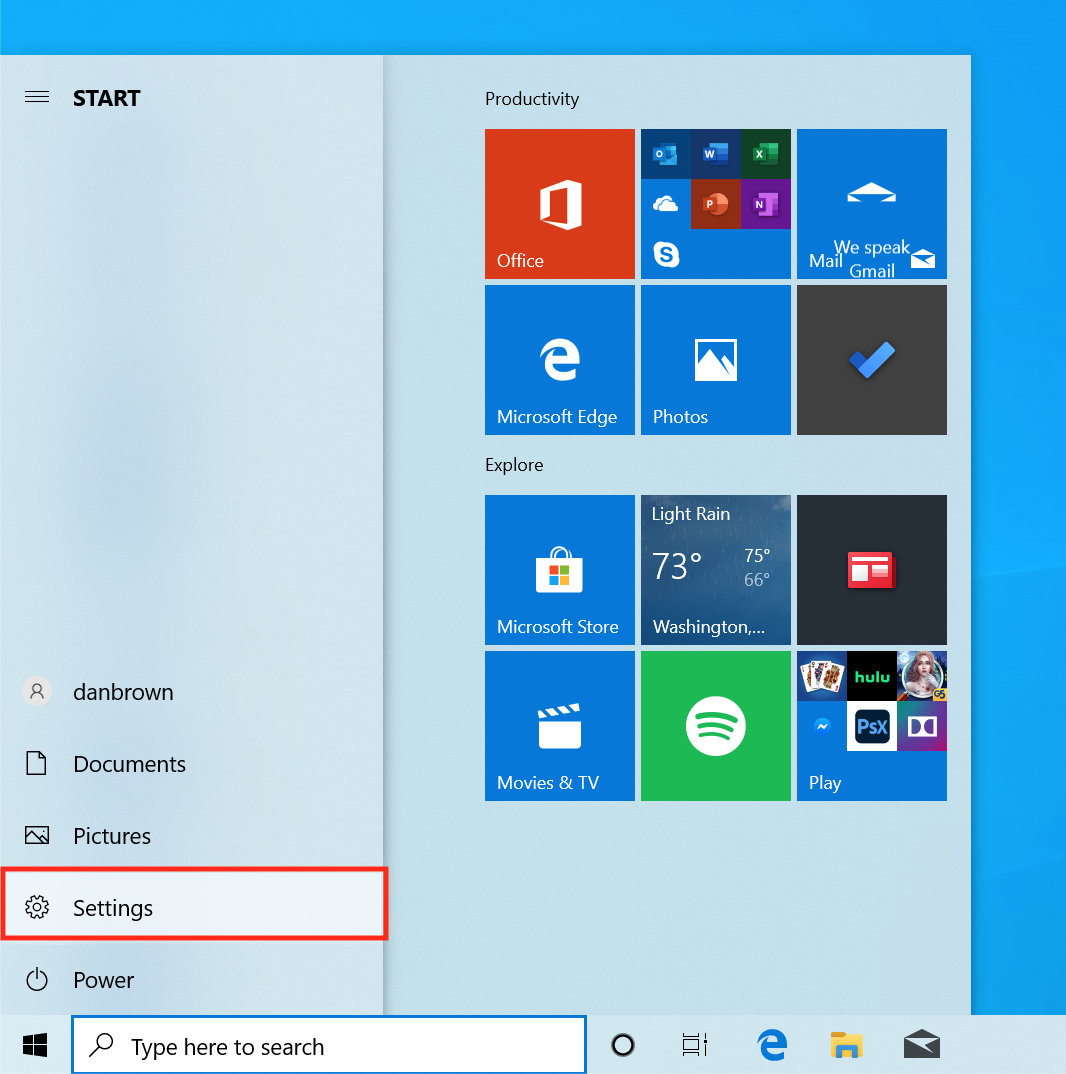This screenshot has height=1074, width=1066.
Task: Click the search input field
Action: pos(328,1044)
